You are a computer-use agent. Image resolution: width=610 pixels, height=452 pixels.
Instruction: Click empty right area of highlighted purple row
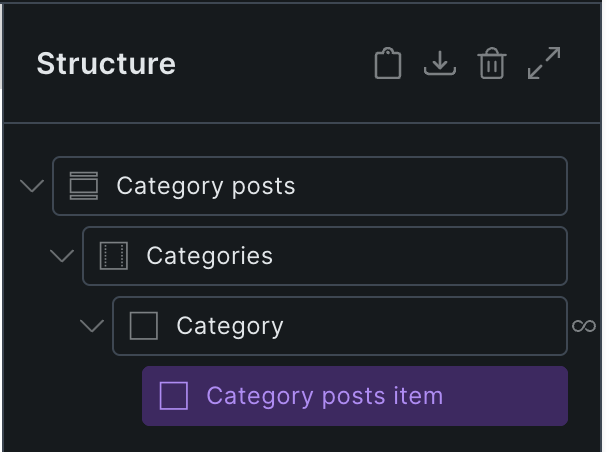click(x=510, y=396)
